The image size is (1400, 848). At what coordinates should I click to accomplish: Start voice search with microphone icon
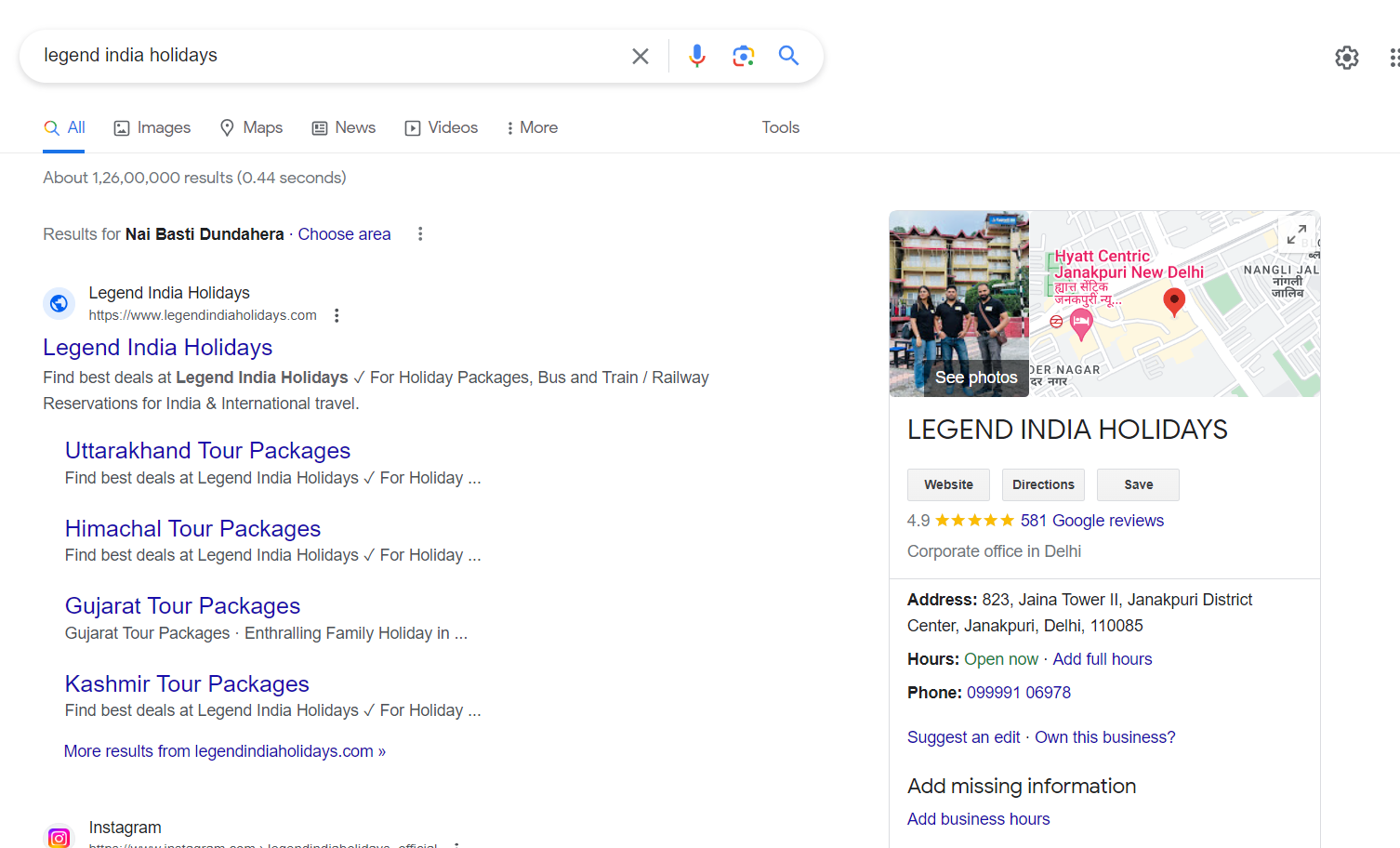tap(696, 57)
